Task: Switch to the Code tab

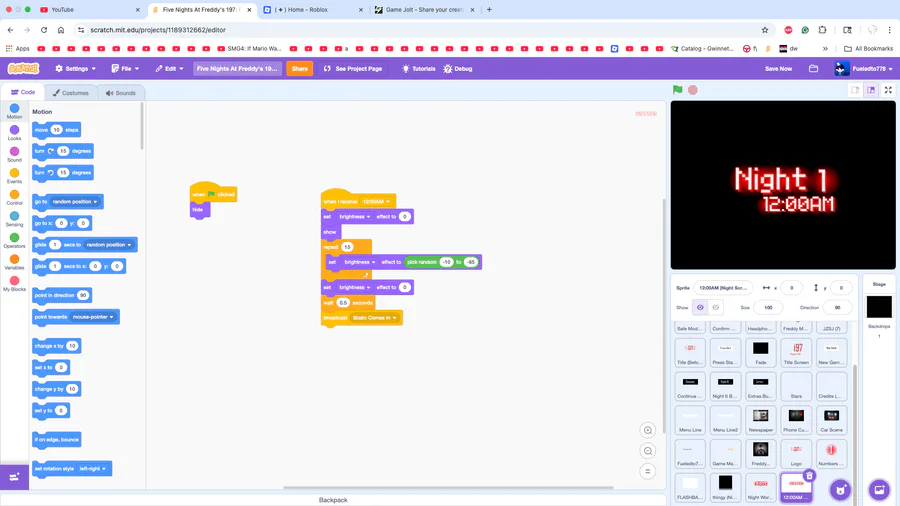Action: click(x=24, y=92)
